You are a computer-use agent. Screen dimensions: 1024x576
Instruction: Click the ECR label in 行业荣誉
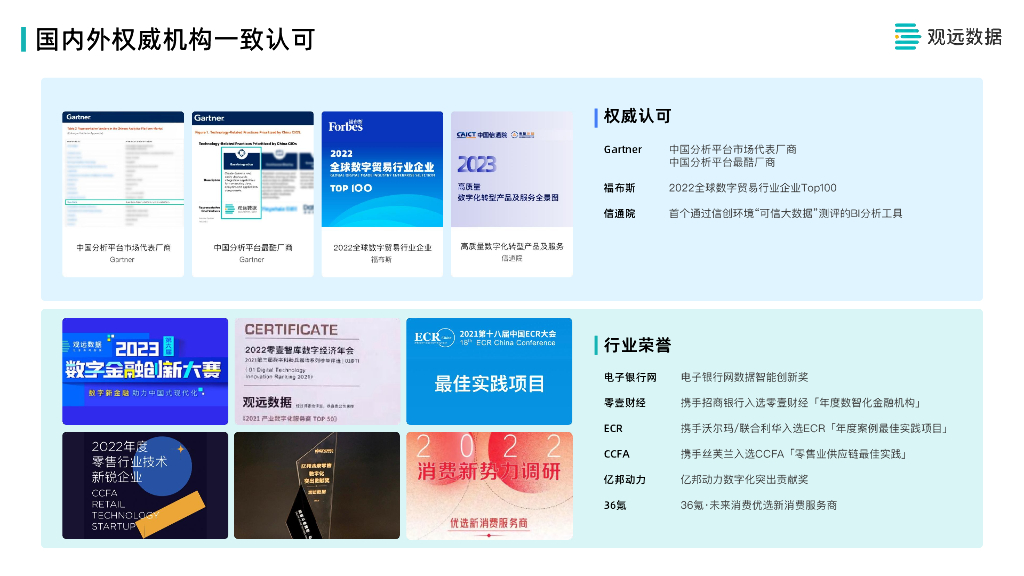(613, 428)
